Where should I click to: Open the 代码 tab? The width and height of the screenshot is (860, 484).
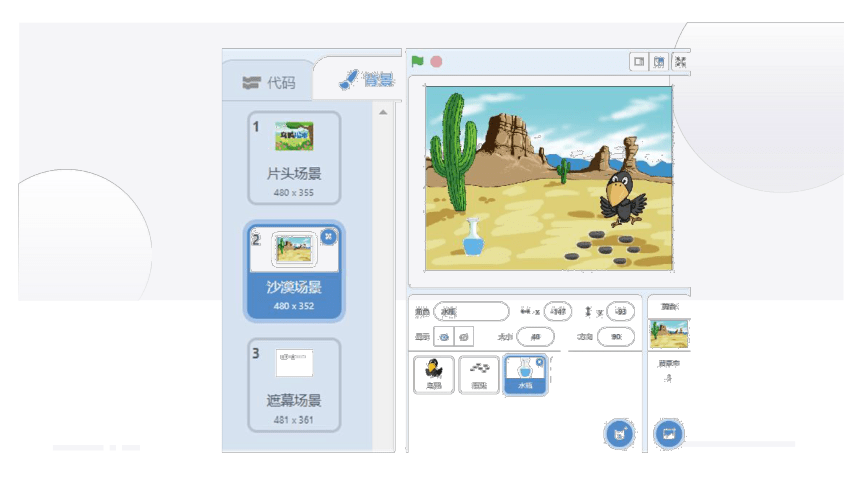click(x=269, y=83)
